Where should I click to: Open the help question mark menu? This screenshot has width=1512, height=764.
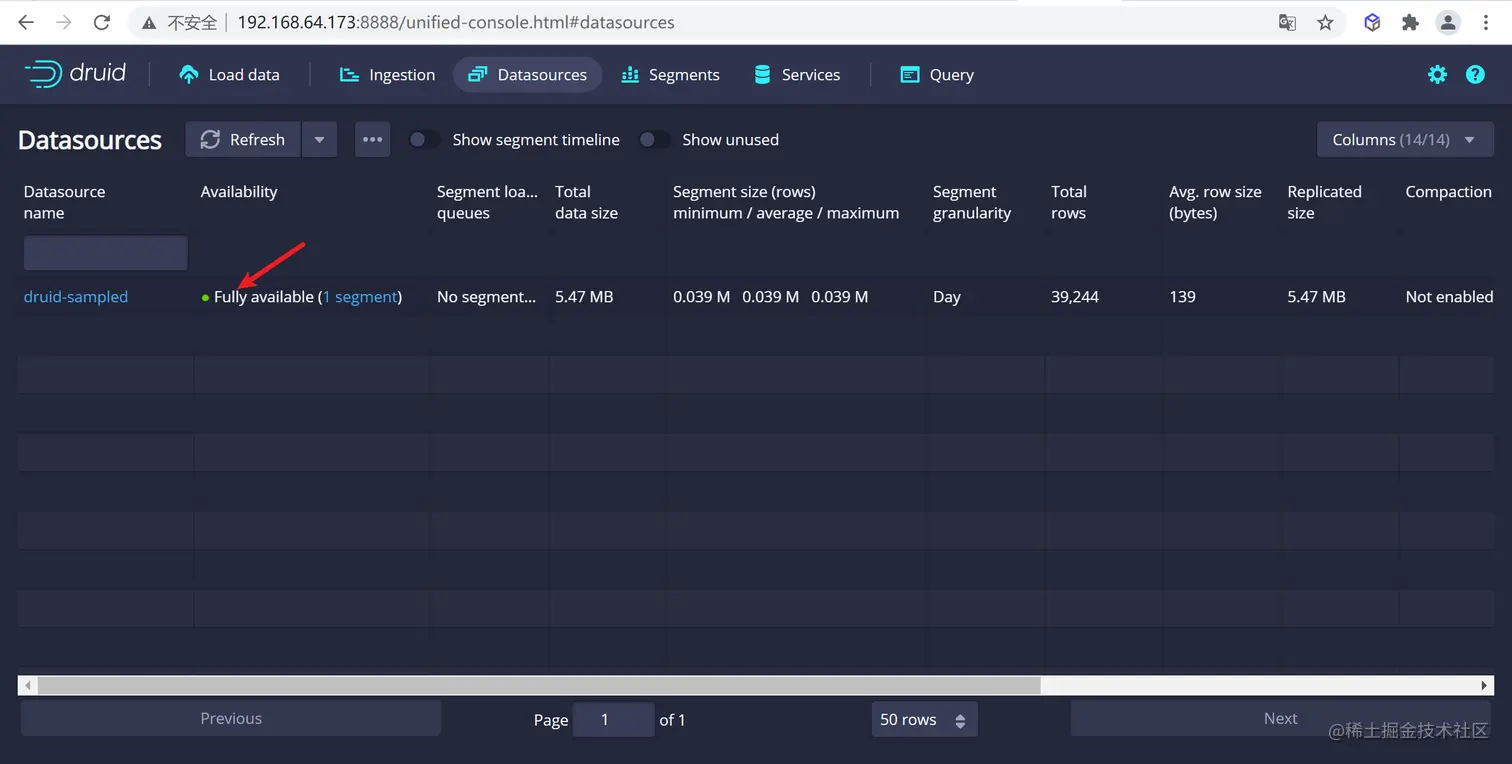coord(1475,75)
